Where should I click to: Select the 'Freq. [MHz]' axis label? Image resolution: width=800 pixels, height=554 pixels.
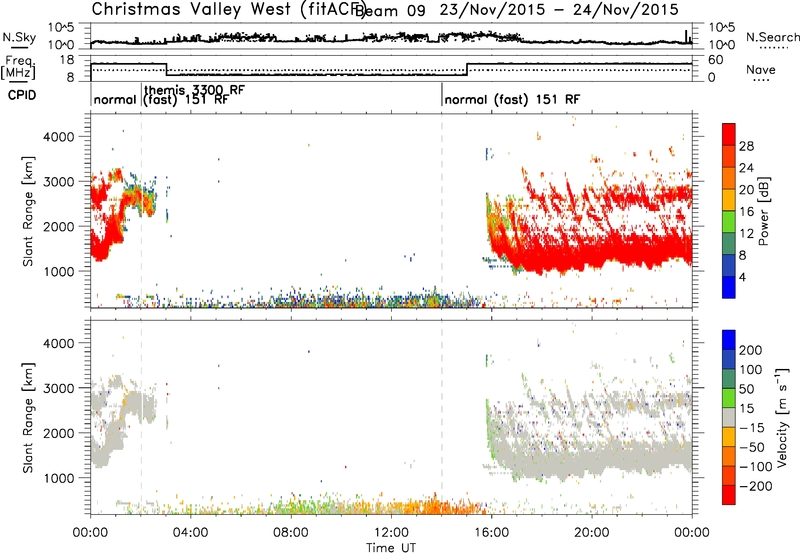tap(18, 67)
